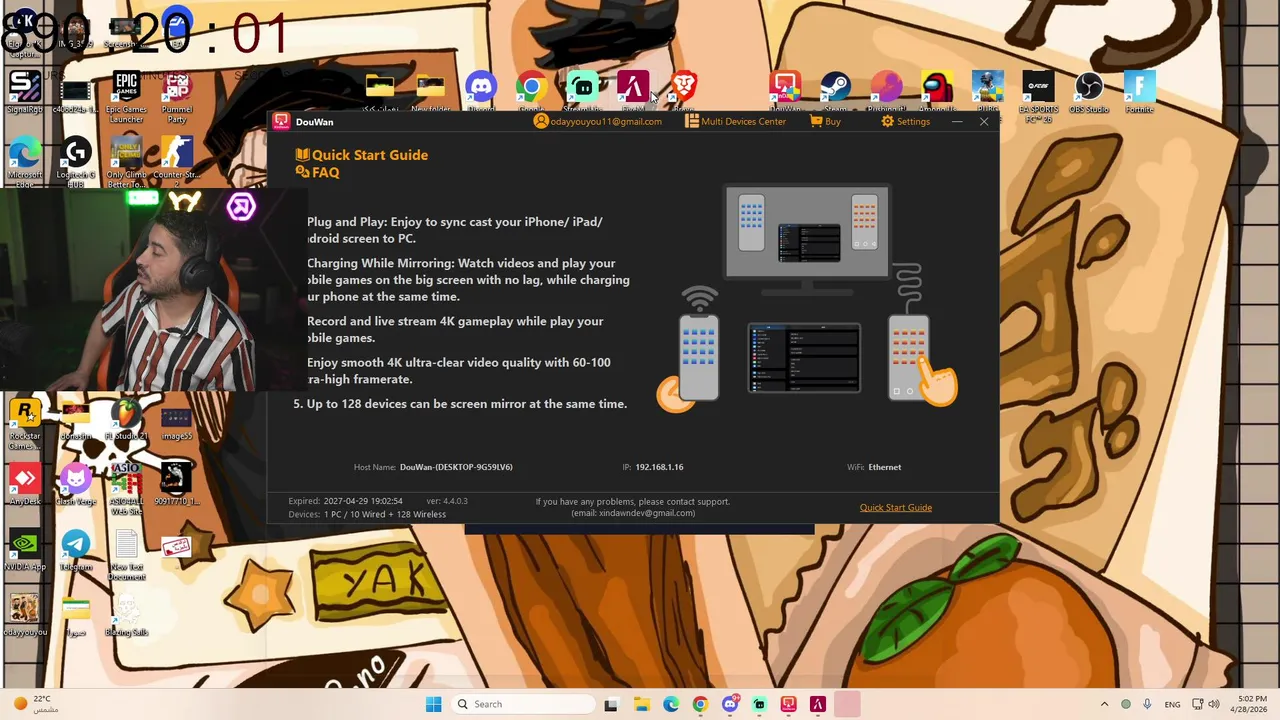Open the Multi Devices Center in DouWan
The width and height of the screenshot is (1280, 720).
tap(735, 121)
